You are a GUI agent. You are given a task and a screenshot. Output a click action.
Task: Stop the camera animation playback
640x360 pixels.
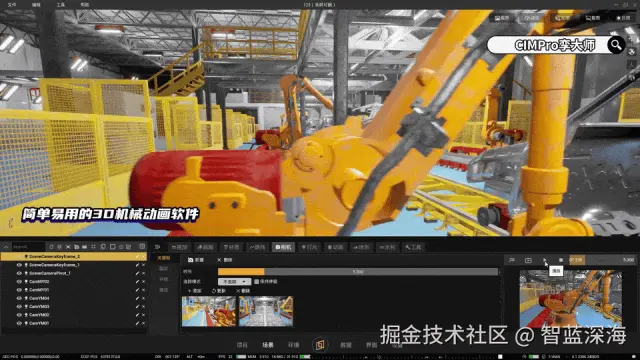click(x=561, y=260)
